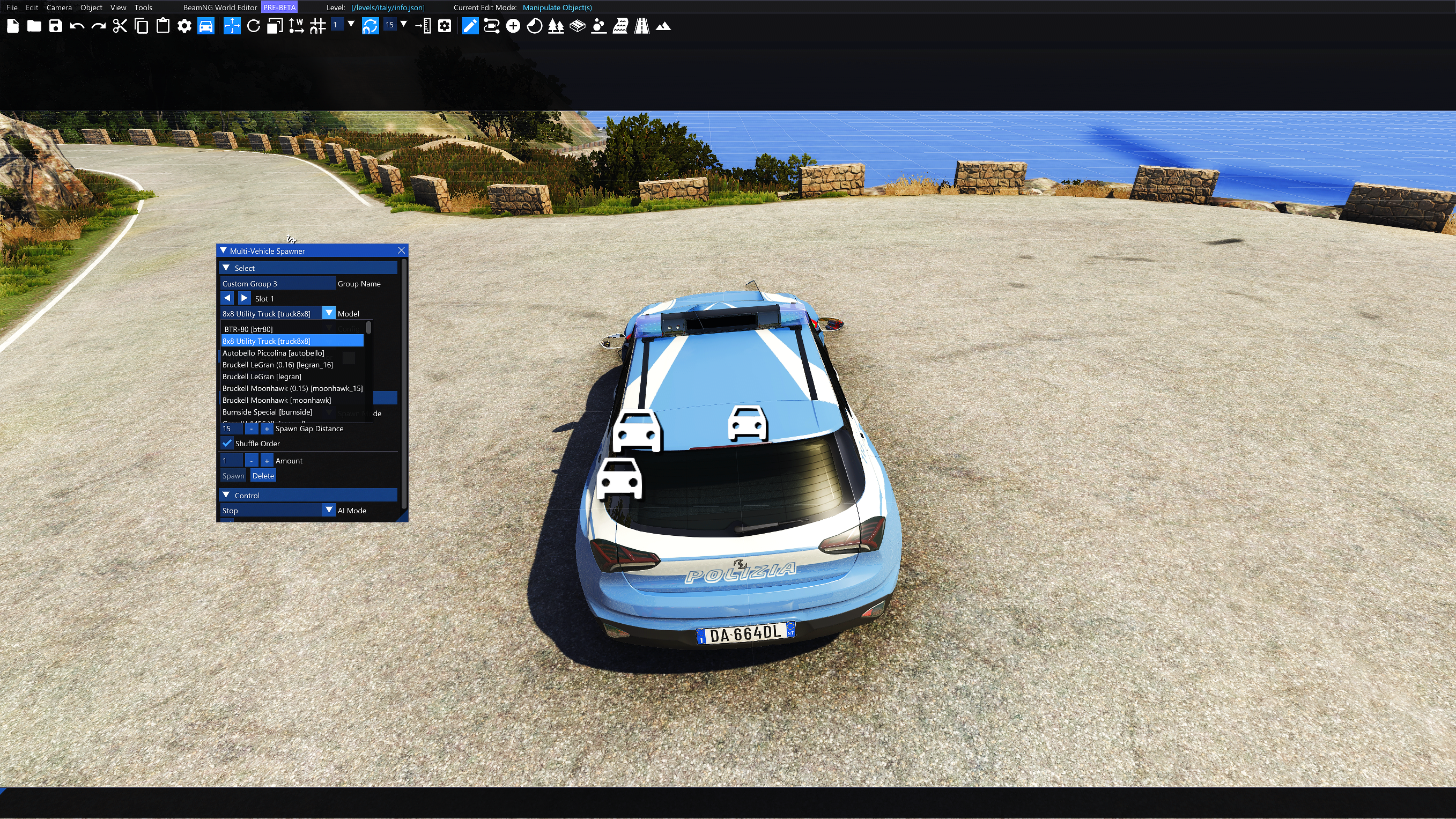Open the river editor icon
This screenshot has height=819, width=1456.
click(620, 26)
